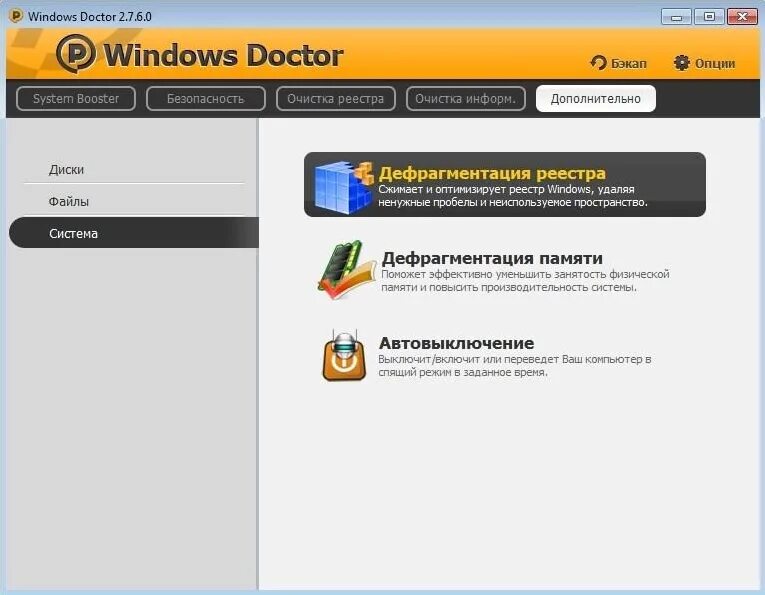This screenshot has width=765, height=595.
Task: Select the Система sidebar section
Action: pos(134,233)
